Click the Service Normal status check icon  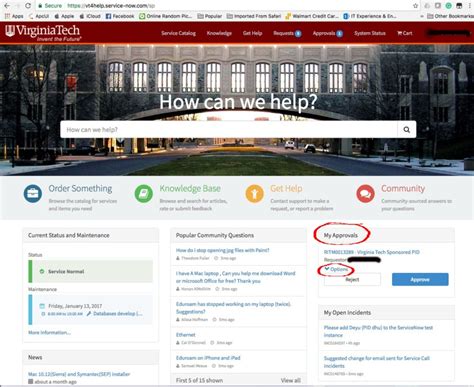tap(42, 271)
